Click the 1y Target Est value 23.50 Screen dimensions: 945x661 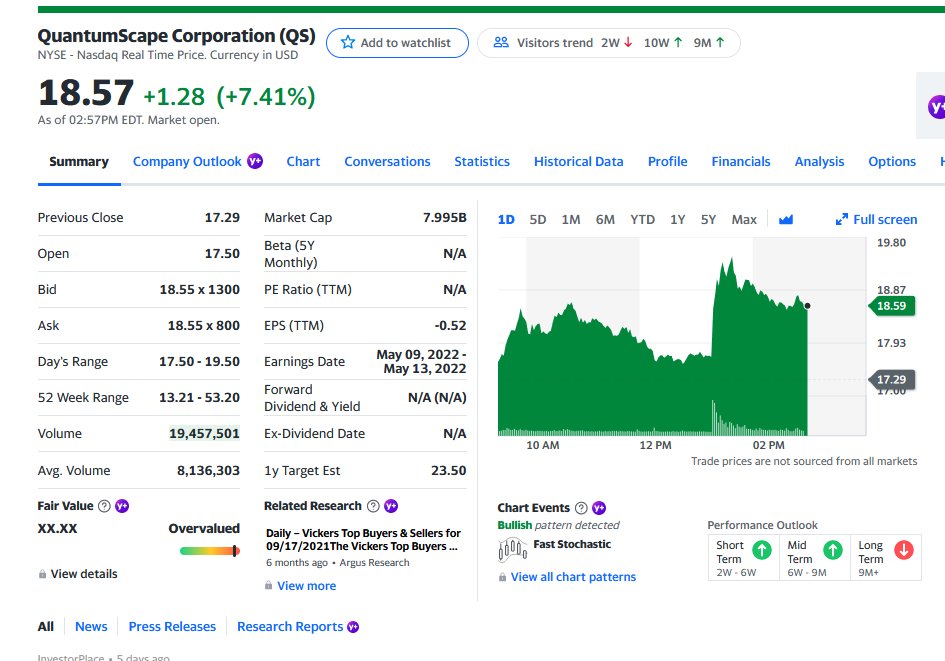click(448, 471)
